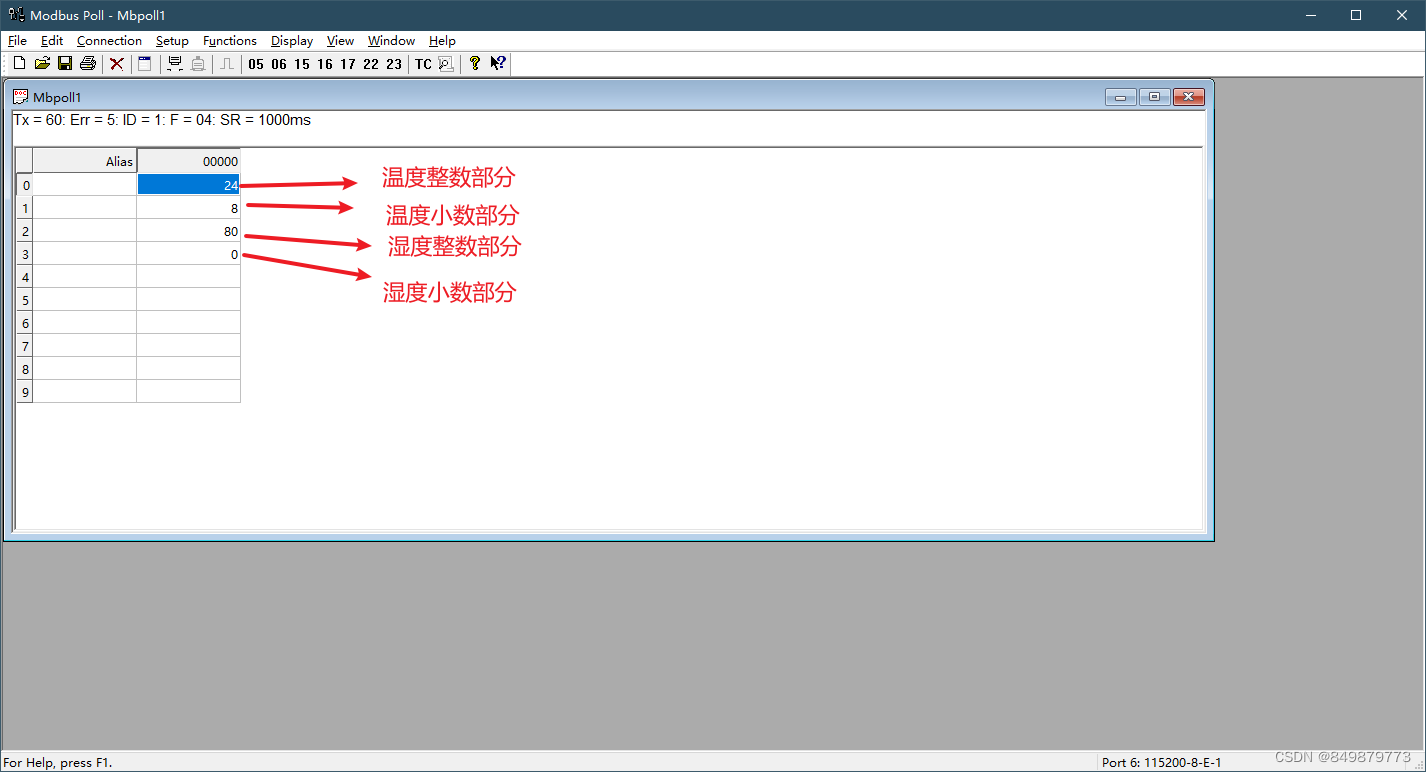1426x772 pixels.
Task: Click the Mbpoll1 window title icon
Action: pos(20,97)
